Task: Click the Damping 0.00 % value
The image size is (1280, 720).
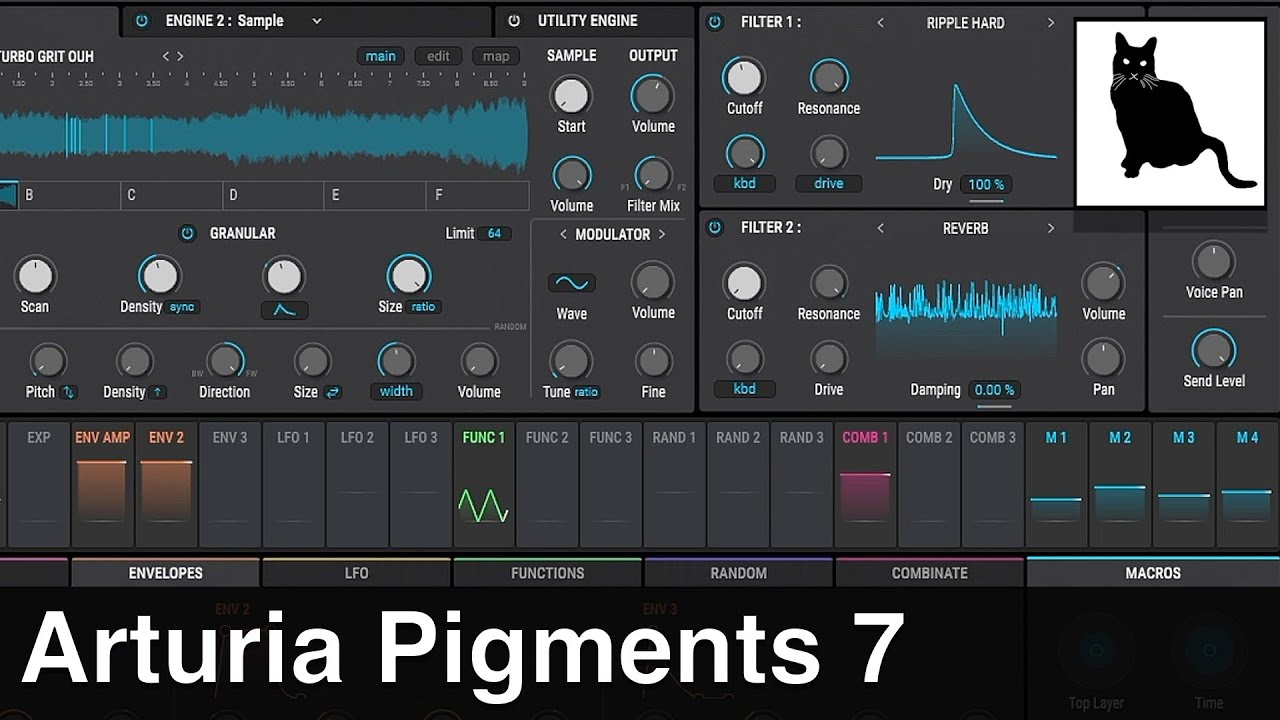Action: (x=994, y=390)
